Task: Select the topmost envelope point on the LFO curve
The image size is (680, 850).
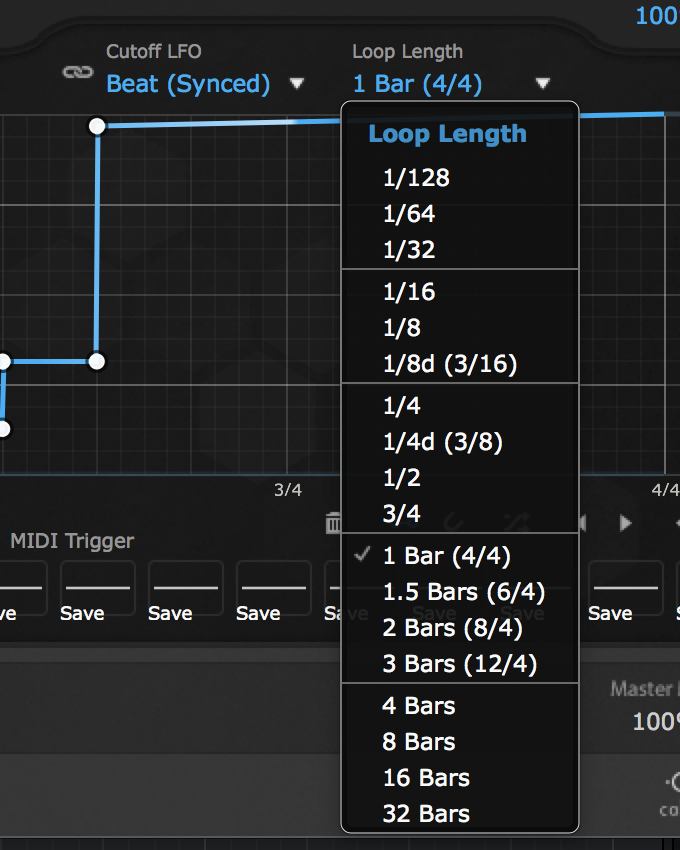Action: point(97,126)
